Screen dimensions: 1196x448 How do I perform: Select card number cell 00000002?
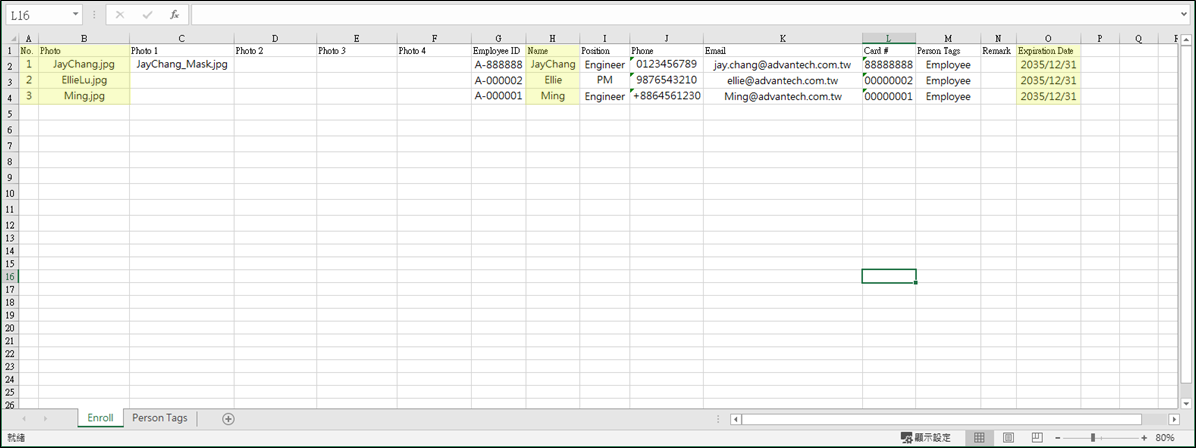(889, 81)
